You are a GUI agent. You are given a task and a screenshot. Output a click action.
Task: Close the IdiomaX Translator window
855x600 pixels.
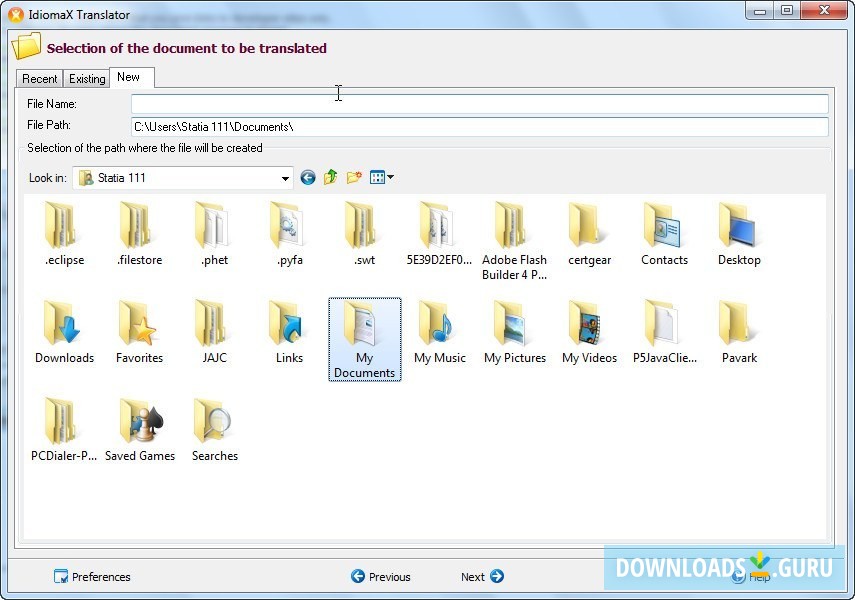tap(824, 10)
